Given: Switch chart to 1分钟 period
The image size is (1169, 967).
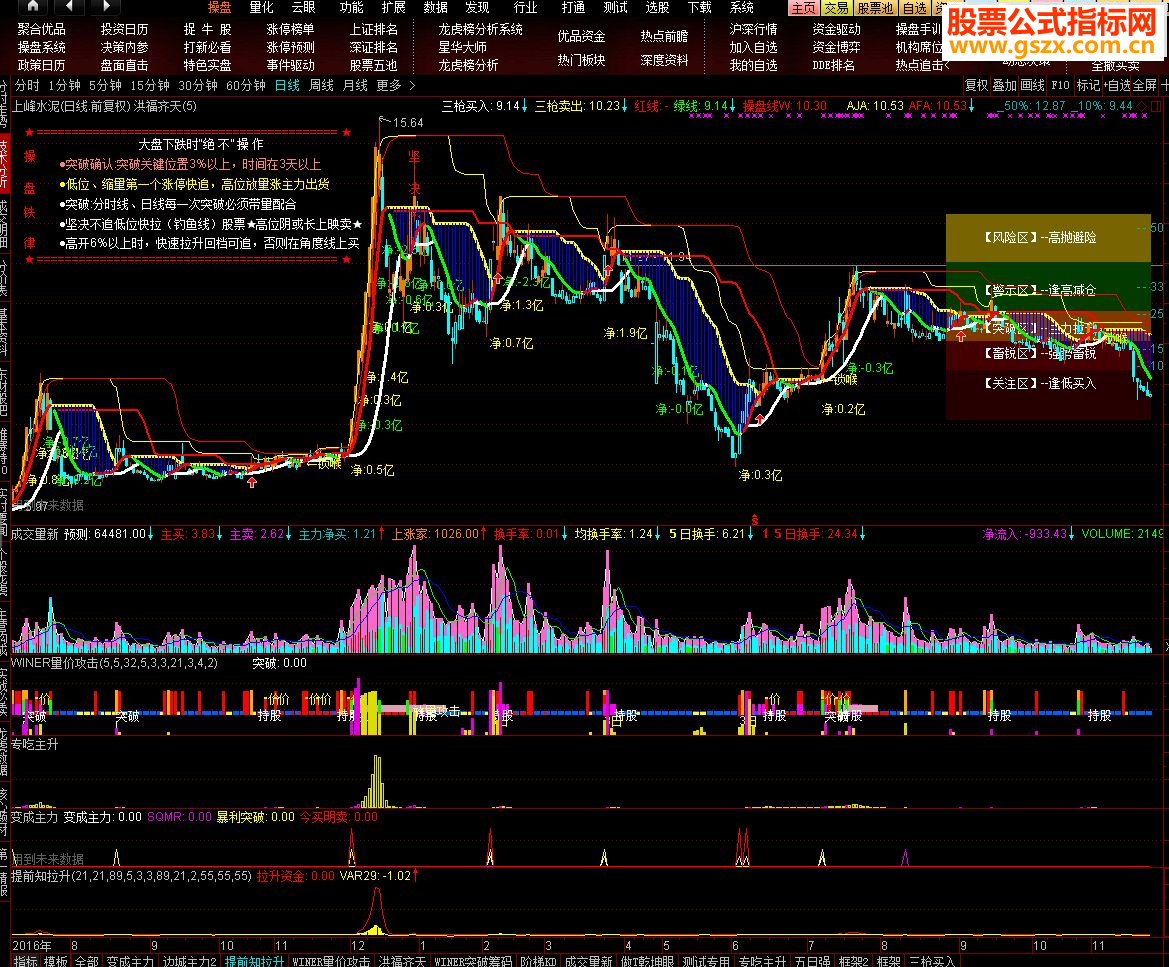Looking at the screenshot, I should click(64, 86).
